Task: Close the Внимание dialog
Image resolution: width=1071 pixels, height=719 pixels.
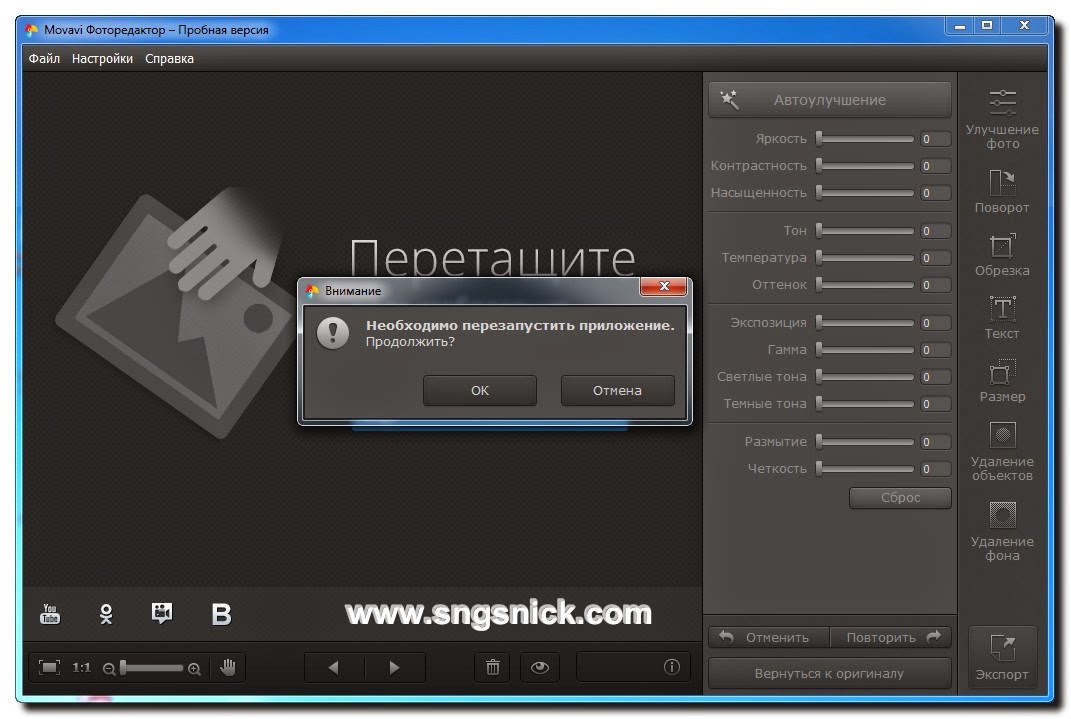Action: click(663, 287)
